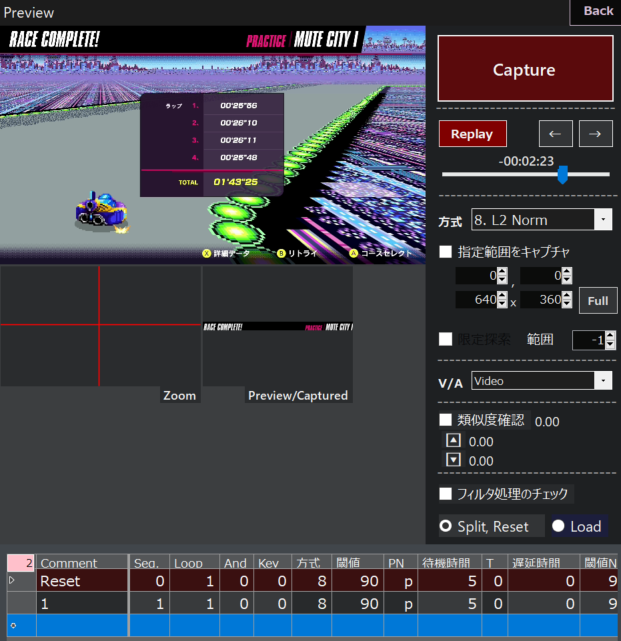Click the 閾値 column header
621x641 pixels.
[x=358, y=563]
